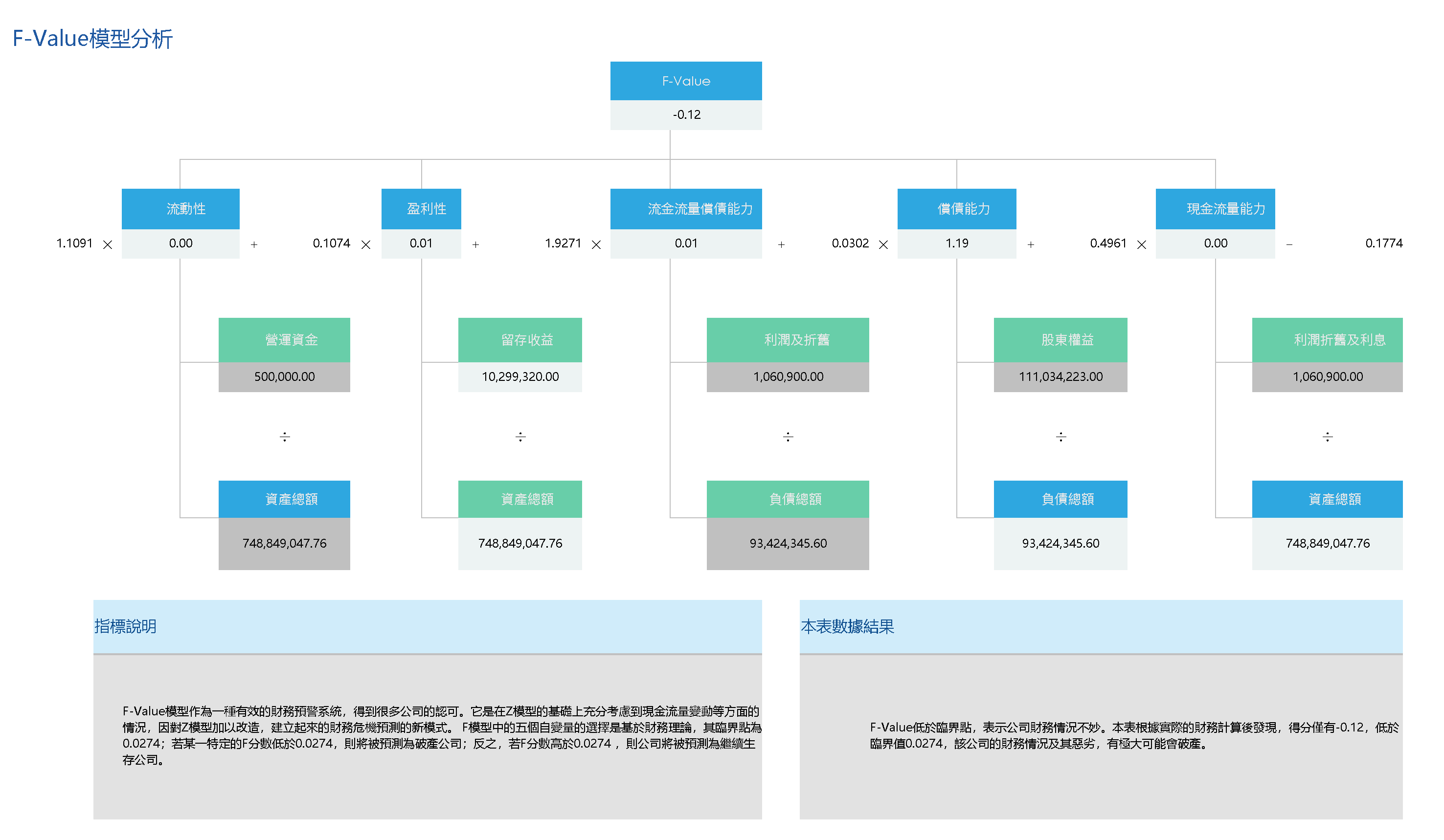The width and height of the screenshot is (1444, 840).
Task: Select the F-Value header box
Action: tap(686, 81)
